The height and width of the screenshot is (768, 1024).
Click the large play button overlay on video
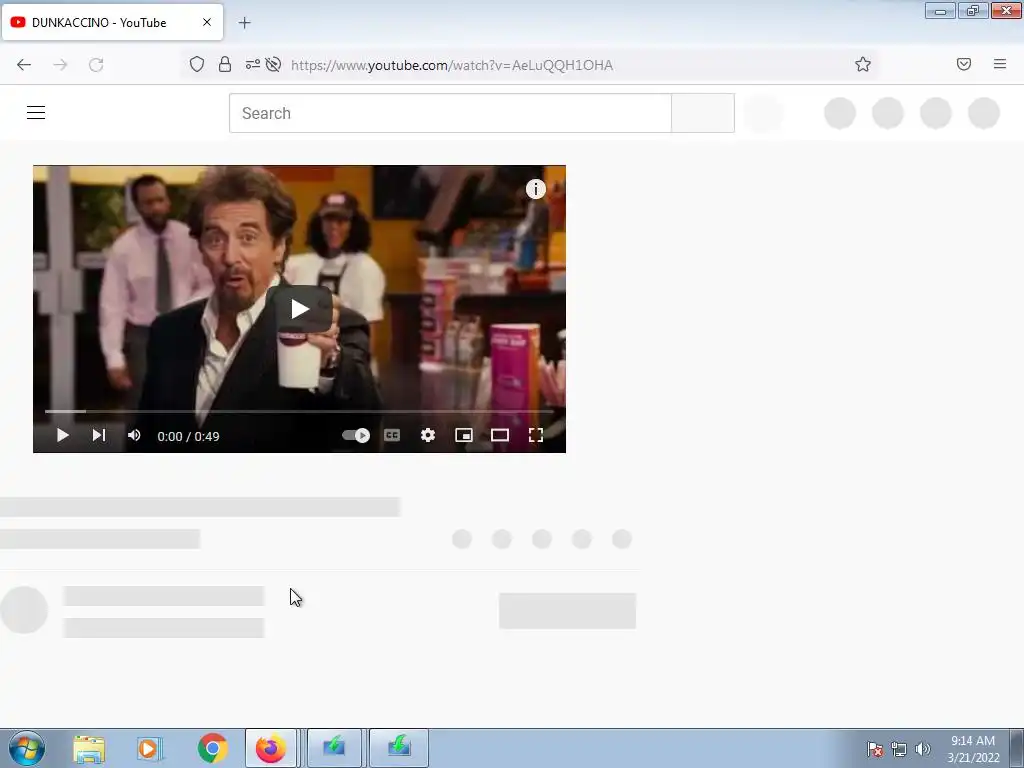click(299, 309)
